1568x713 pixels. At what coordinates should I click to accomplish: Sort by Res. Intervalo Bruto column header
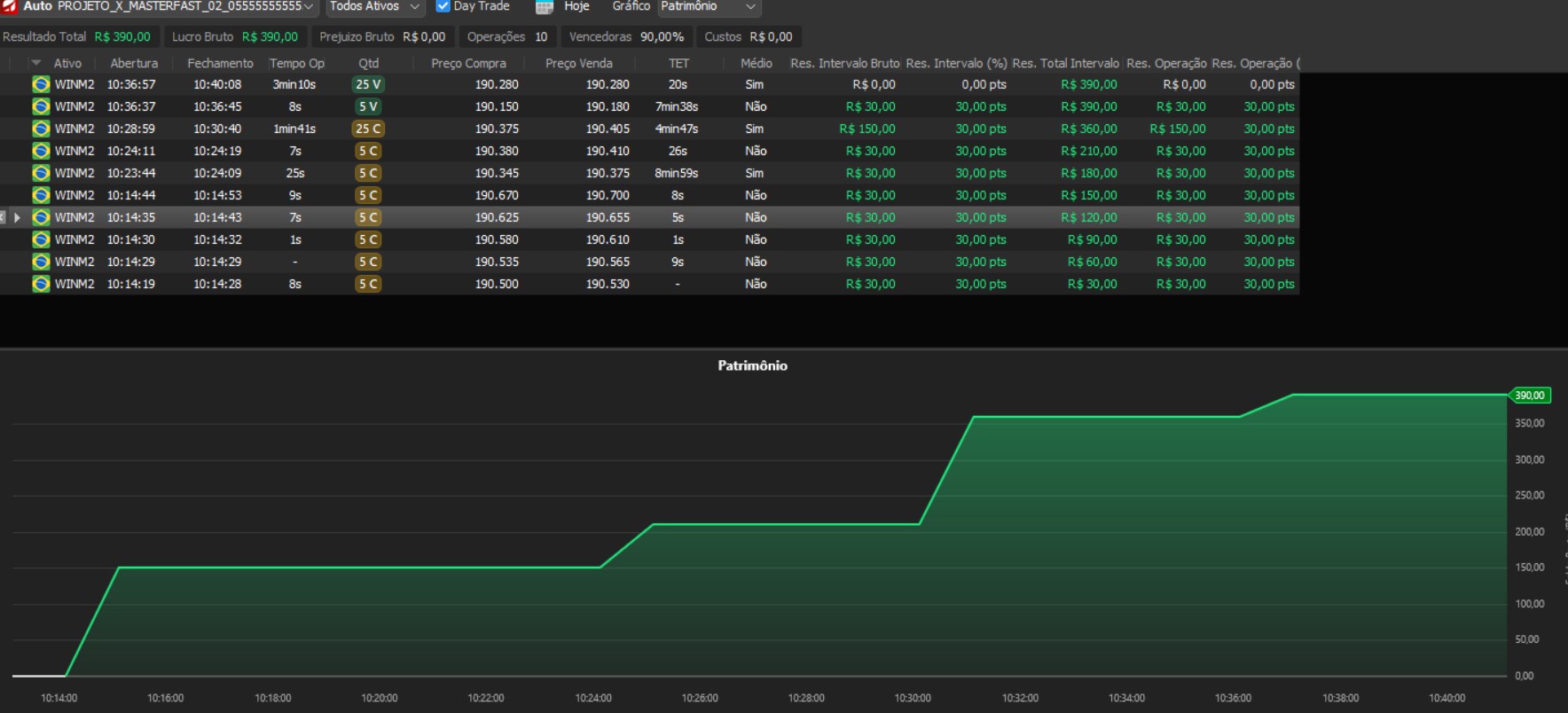844,63
